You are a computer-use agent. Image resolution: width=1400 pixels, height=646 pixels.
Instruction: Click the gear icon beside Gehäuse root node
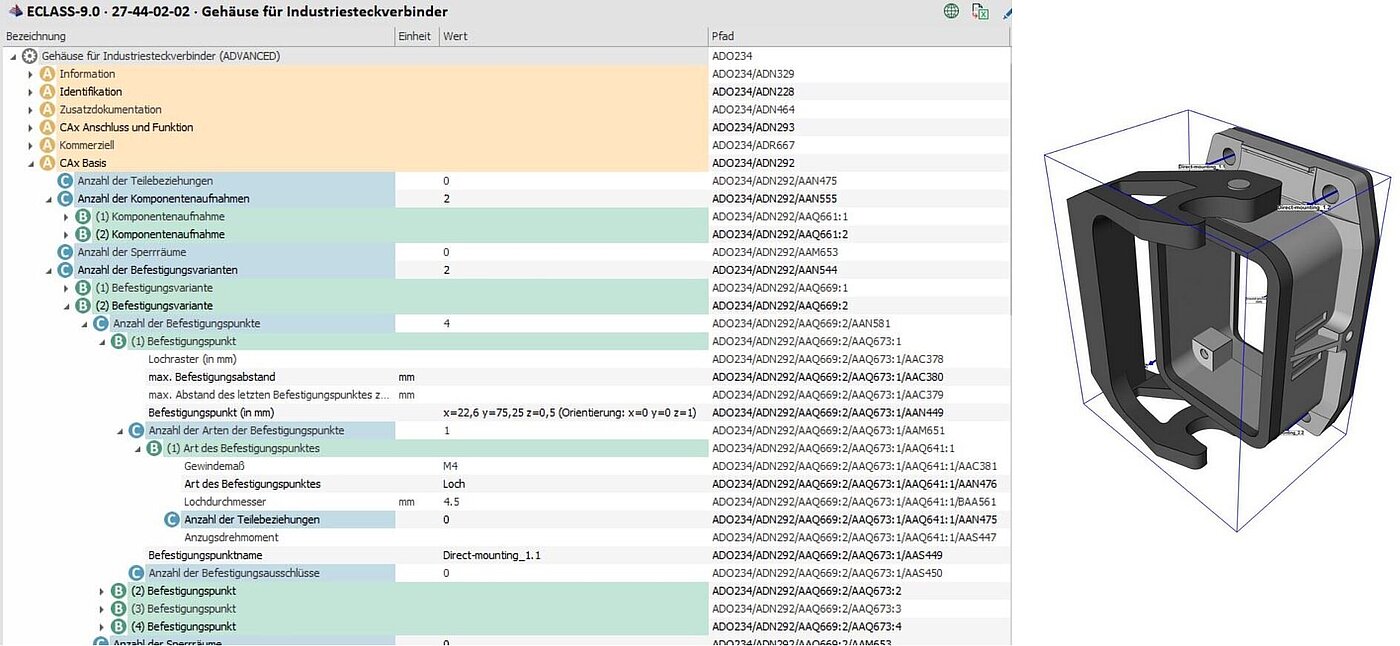coord(30,56)
